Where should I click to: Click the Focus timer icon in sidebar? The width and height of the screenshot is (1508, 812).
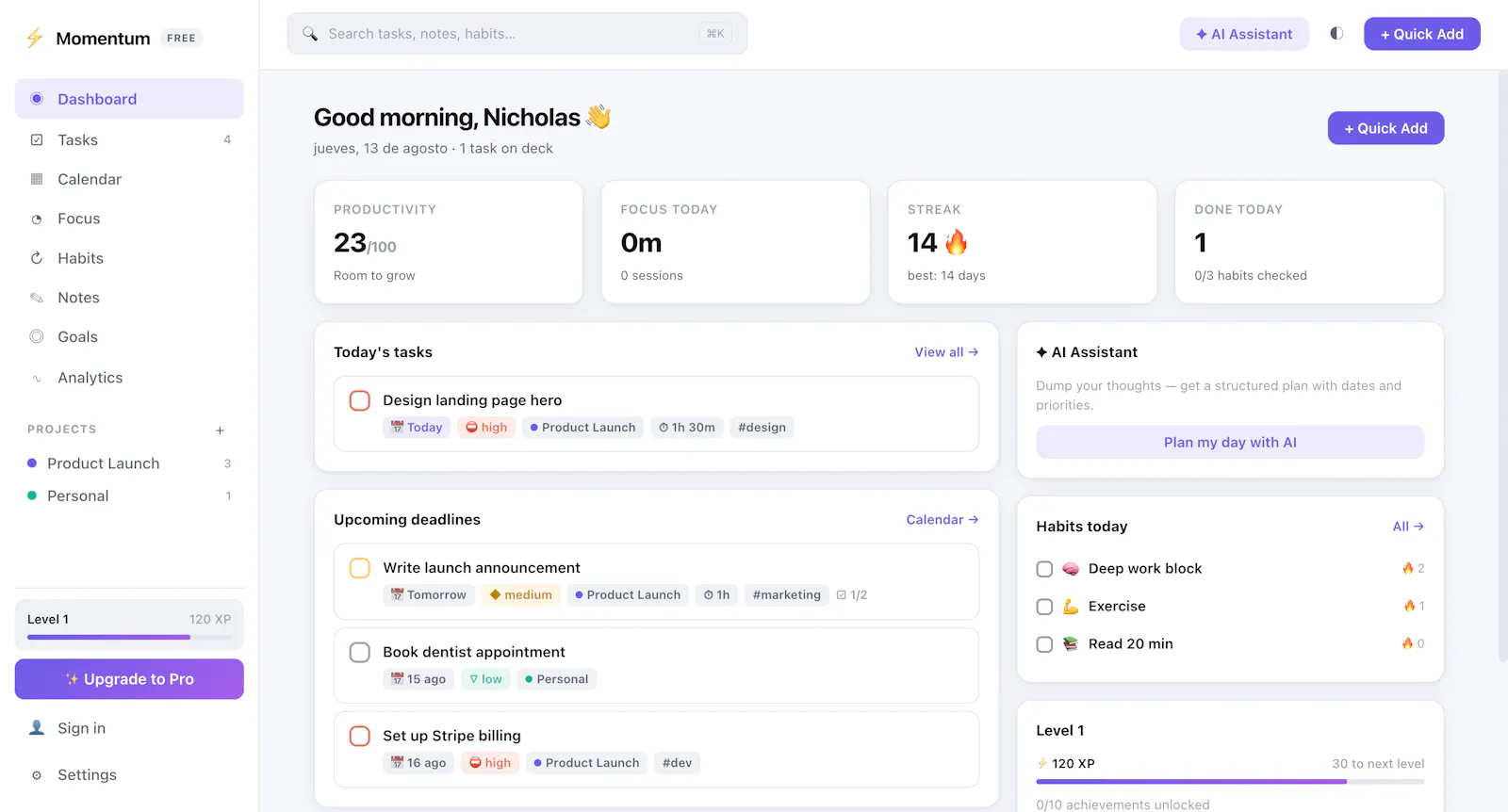point(37,219)
